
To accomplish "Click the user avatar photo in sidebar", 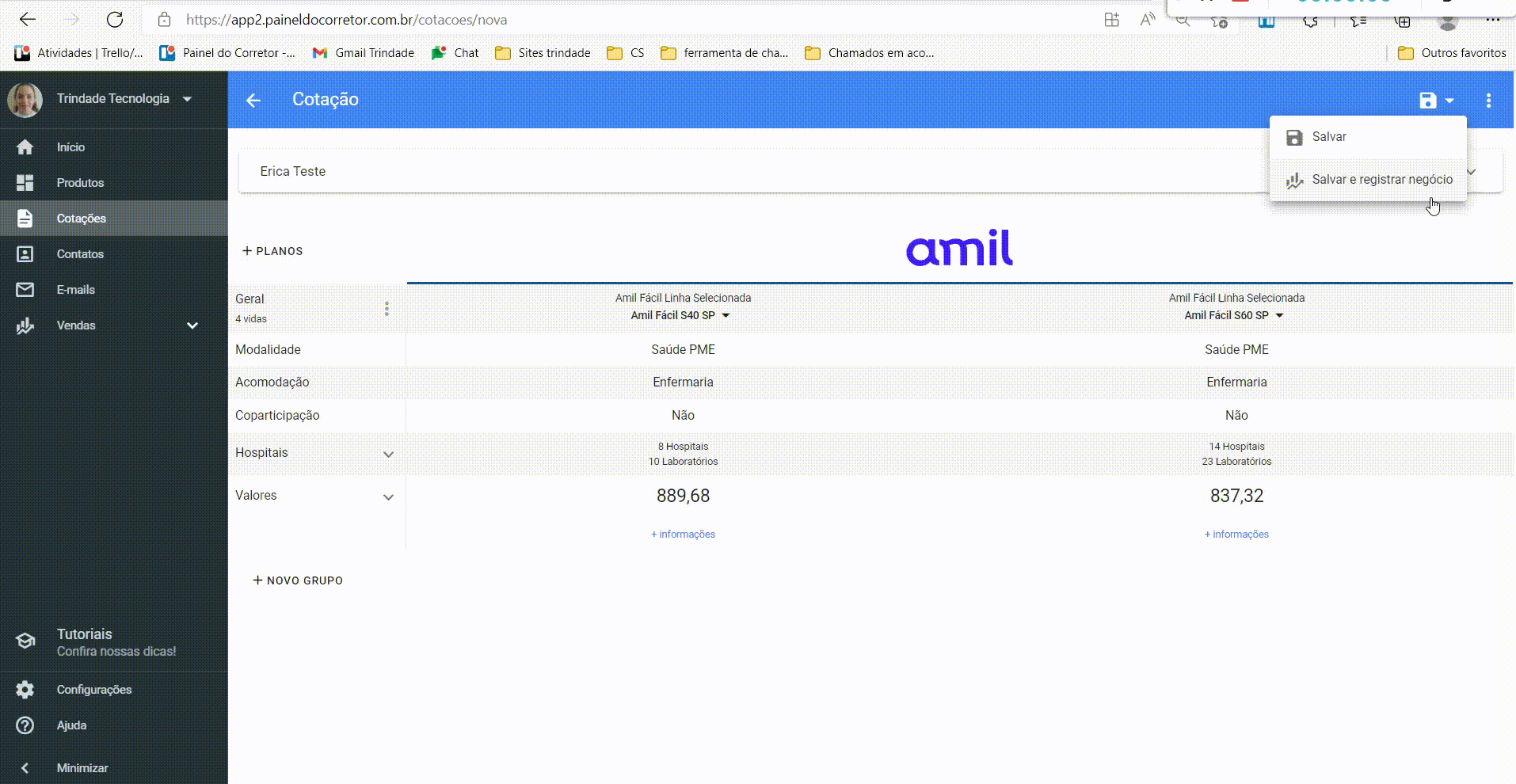I will (x=25, y=100).
